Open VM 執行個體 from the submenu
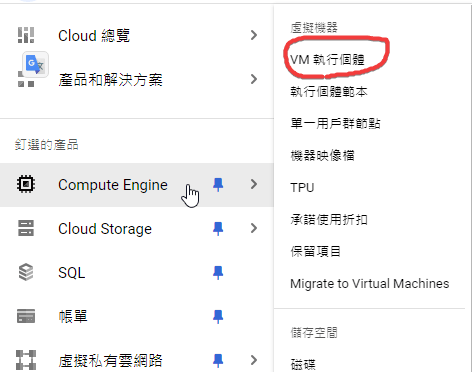 click(327, 60)
